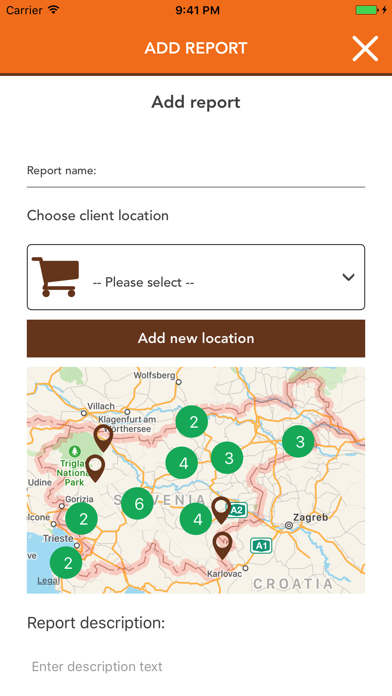Select green cluster 2 below Trieste
392x696 pixels.
(x=66, y=563)
